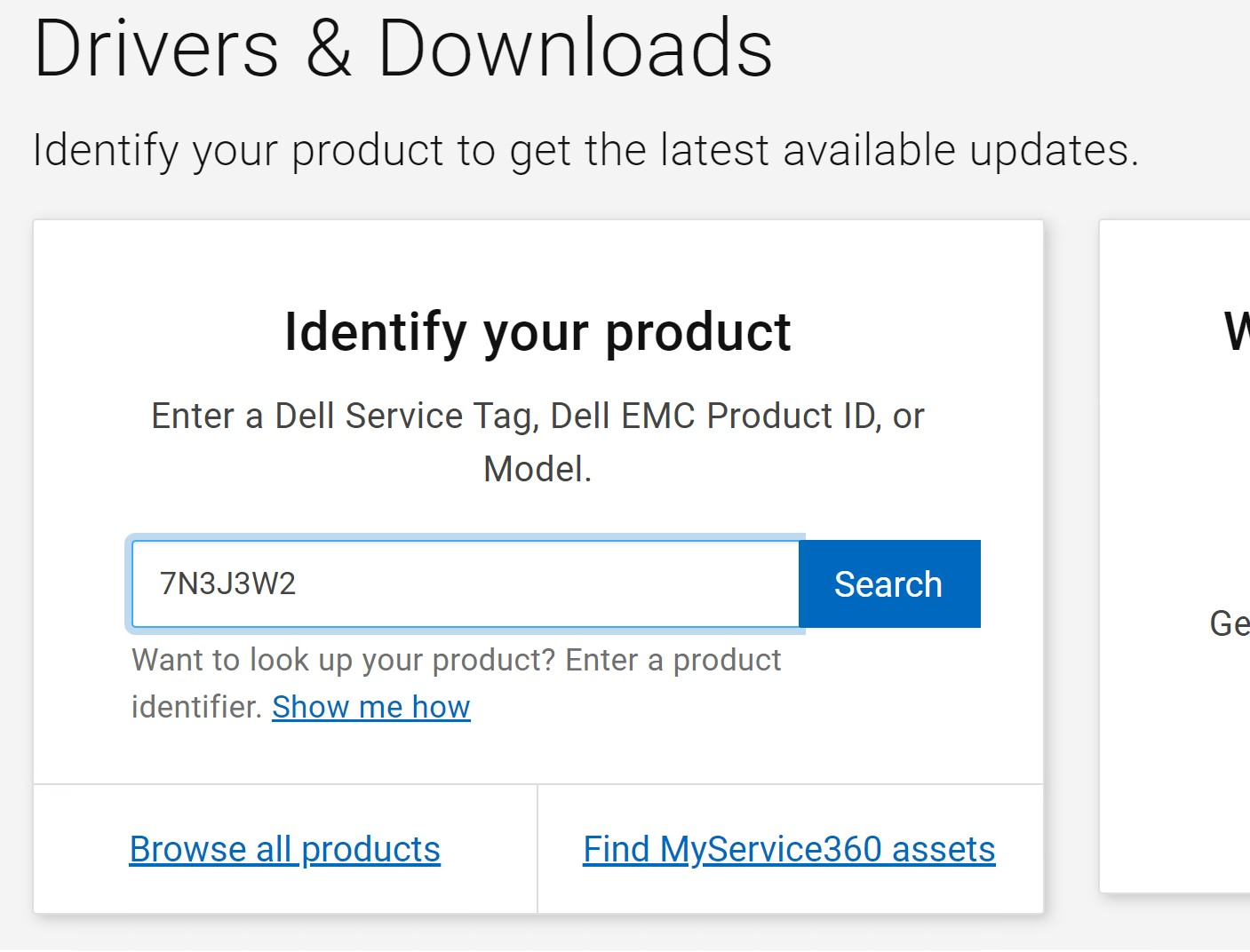This screenshot has height=952, width=1250.
Task: Open the "Show me how" link
Action: coord(370,707)
